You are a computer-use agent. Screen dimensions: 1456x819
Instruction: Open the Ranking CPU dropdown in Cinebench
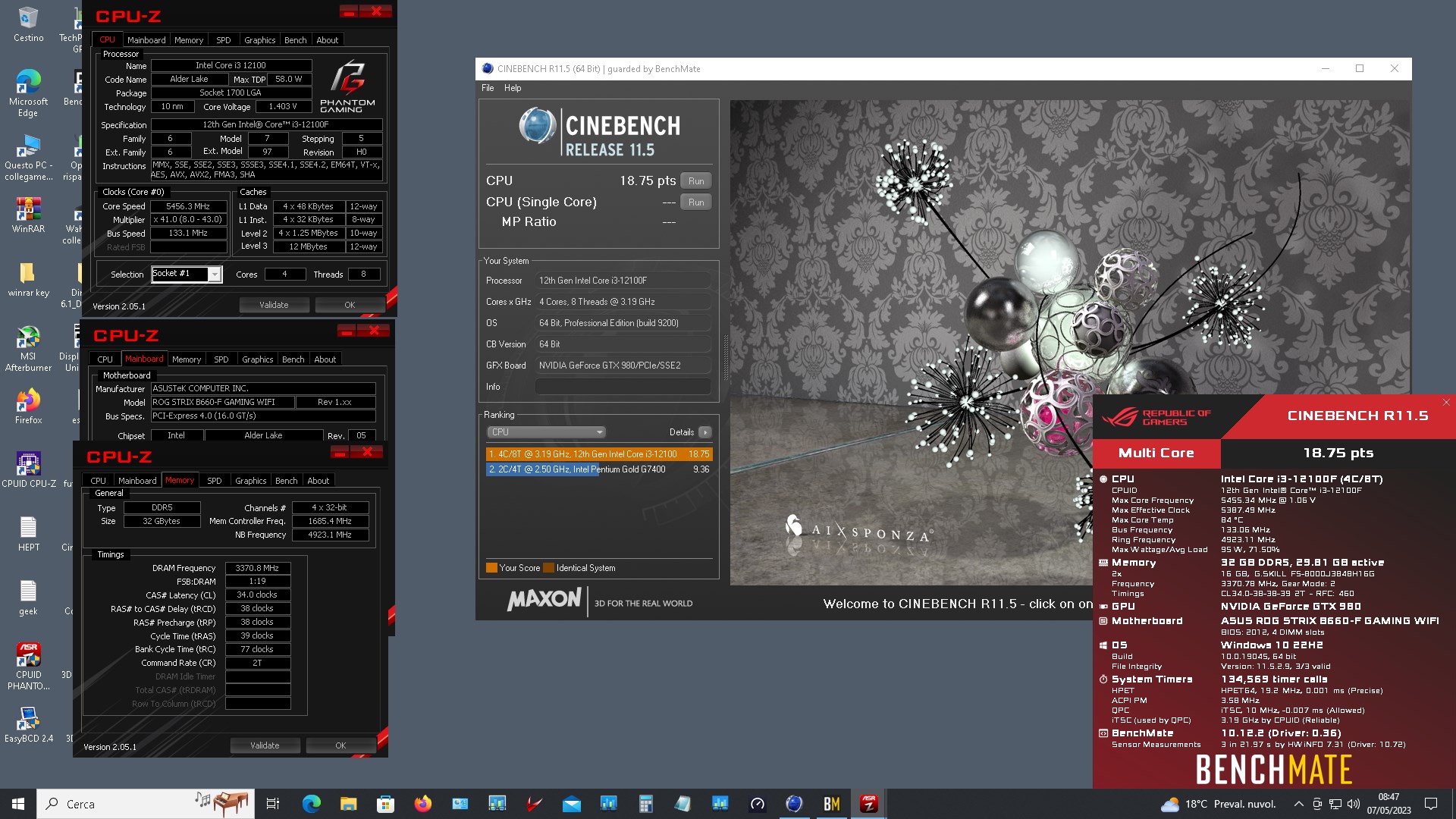[545, 432]
